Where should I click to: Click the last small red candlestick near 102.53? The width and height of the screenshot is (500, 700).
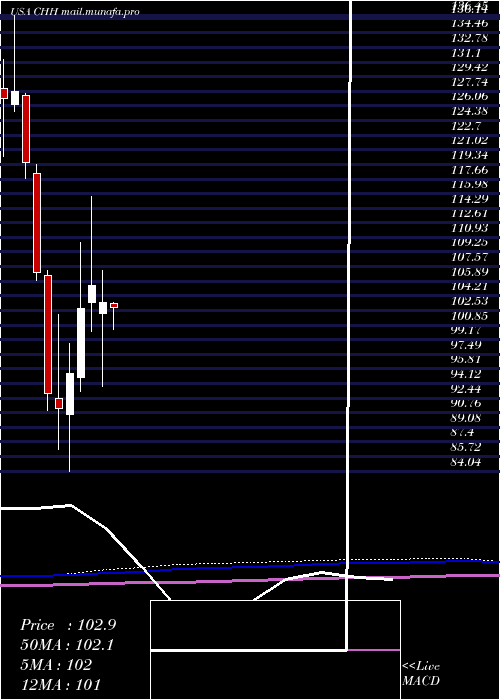point(114,305)
